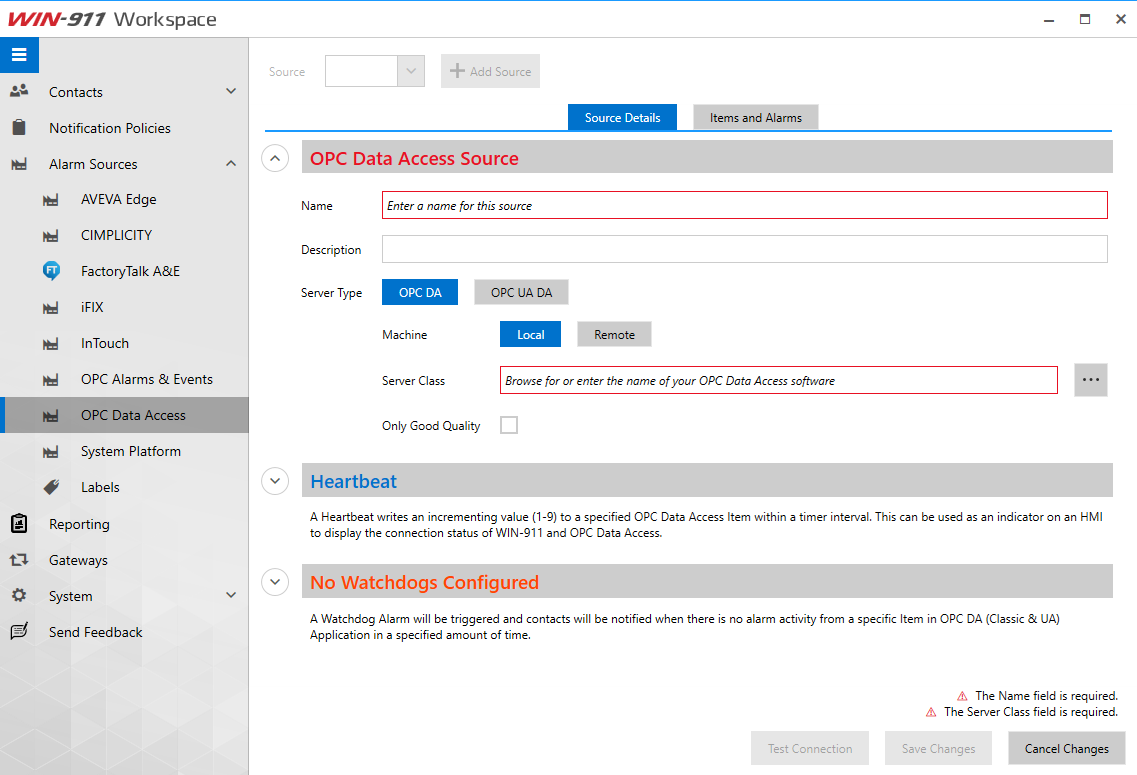Click the iFIX factory icon
This screenshot has height=775, width=1137.
point(51,308)
